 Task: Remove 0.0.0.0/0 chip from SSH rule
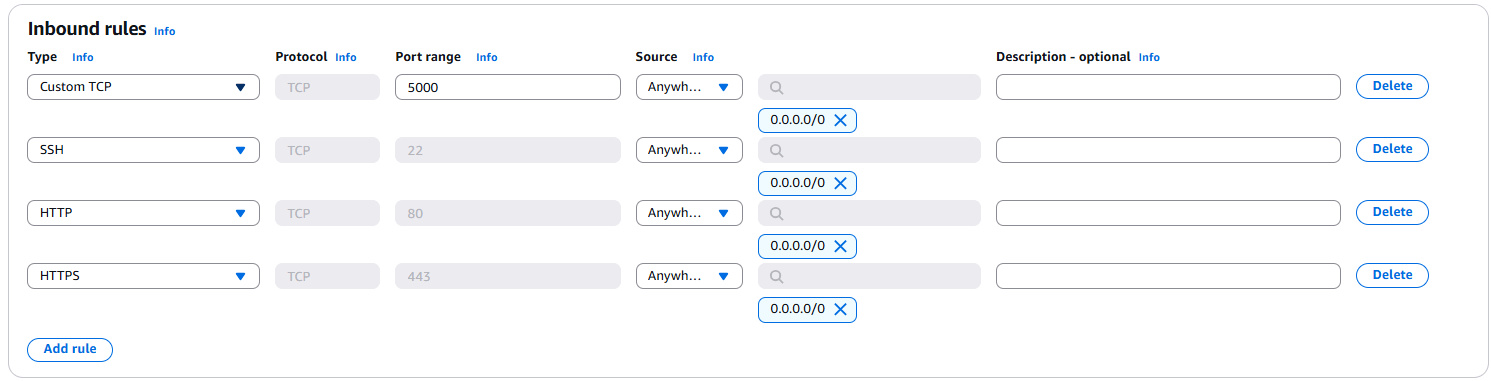pos(840,183)
